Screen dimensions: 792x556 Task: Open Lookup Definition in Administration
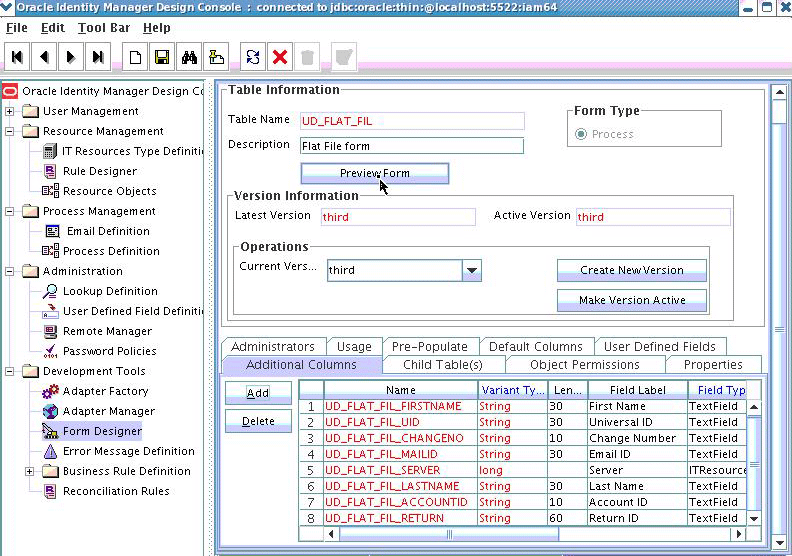[110, 291]
